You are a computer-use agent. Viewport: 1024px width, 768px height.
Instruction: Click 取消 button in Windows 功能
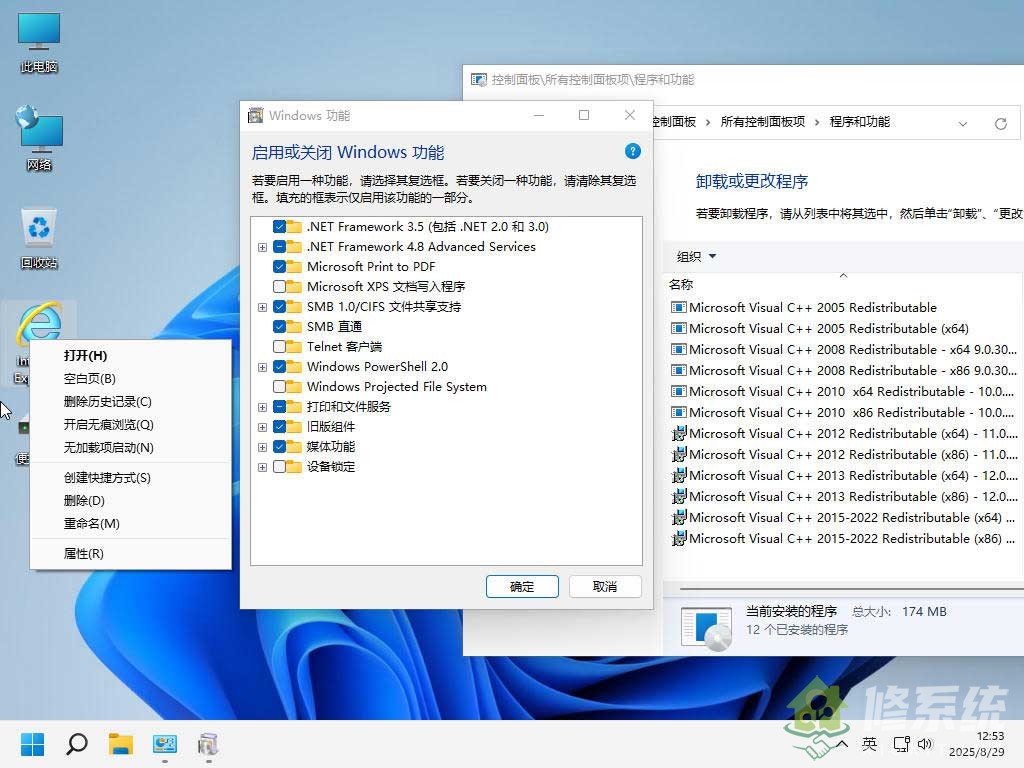(605, 586)
